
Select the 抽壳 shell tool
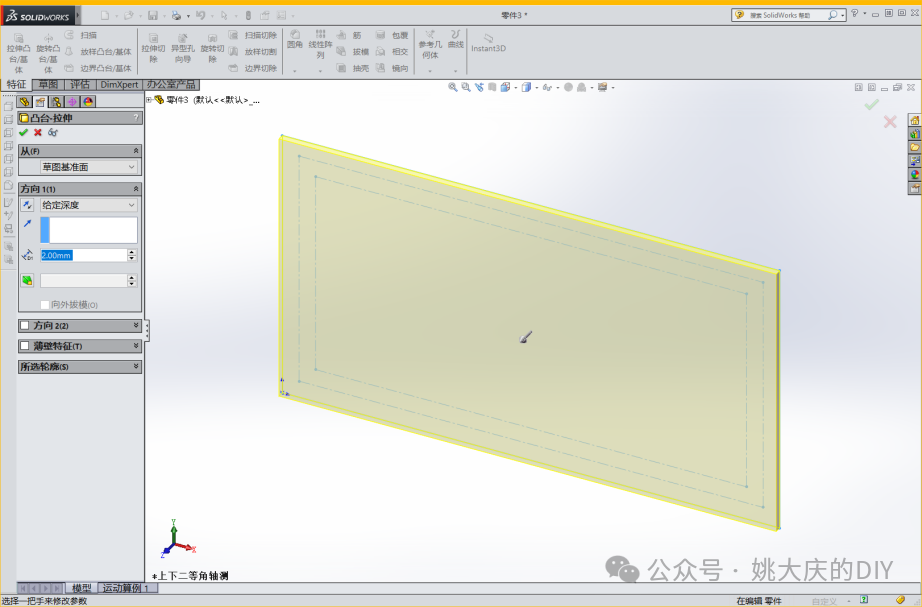(353, 68)
